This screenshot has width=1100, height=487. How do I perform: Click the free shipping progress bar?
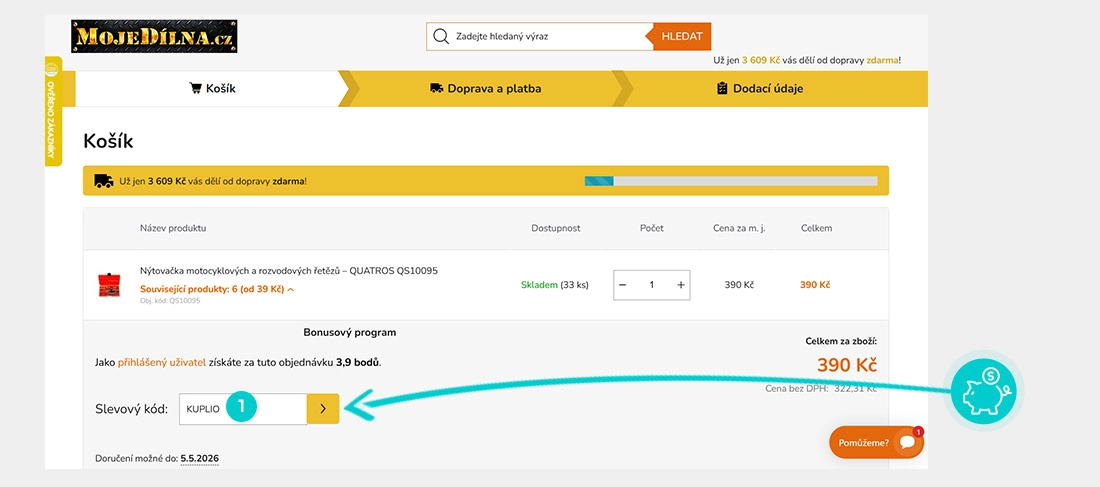[x=730, y=181]
